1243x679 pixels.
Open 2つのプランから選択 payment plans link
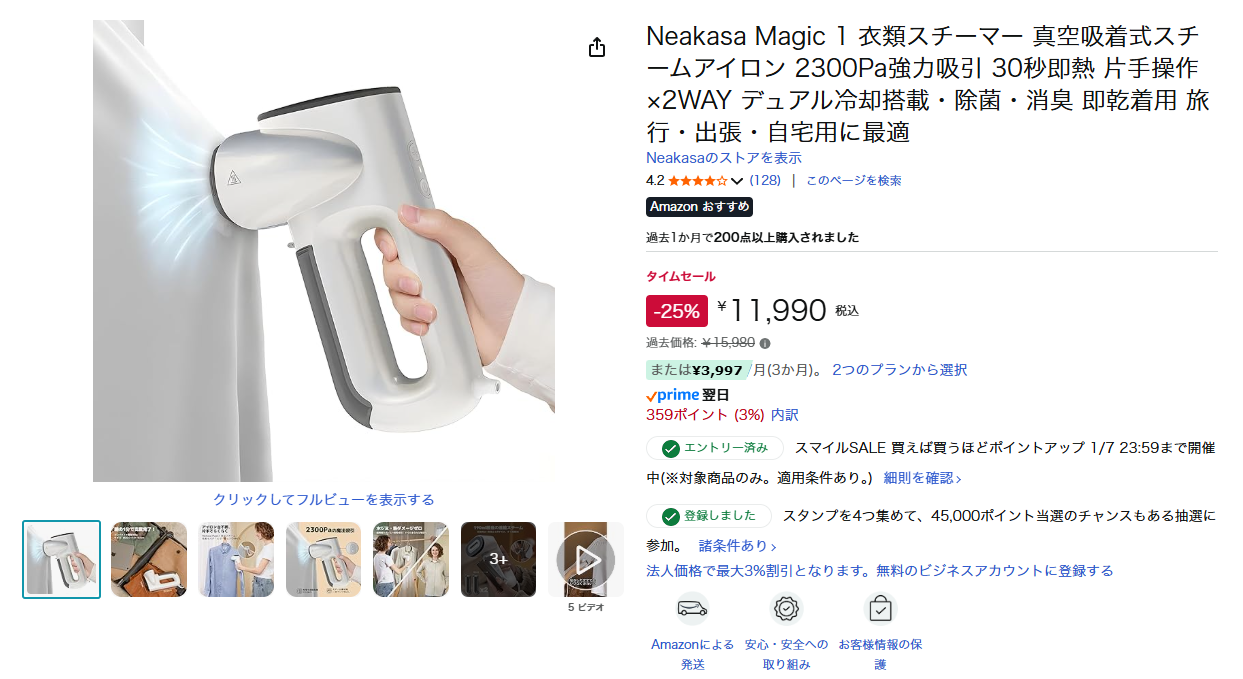point(900,370)
